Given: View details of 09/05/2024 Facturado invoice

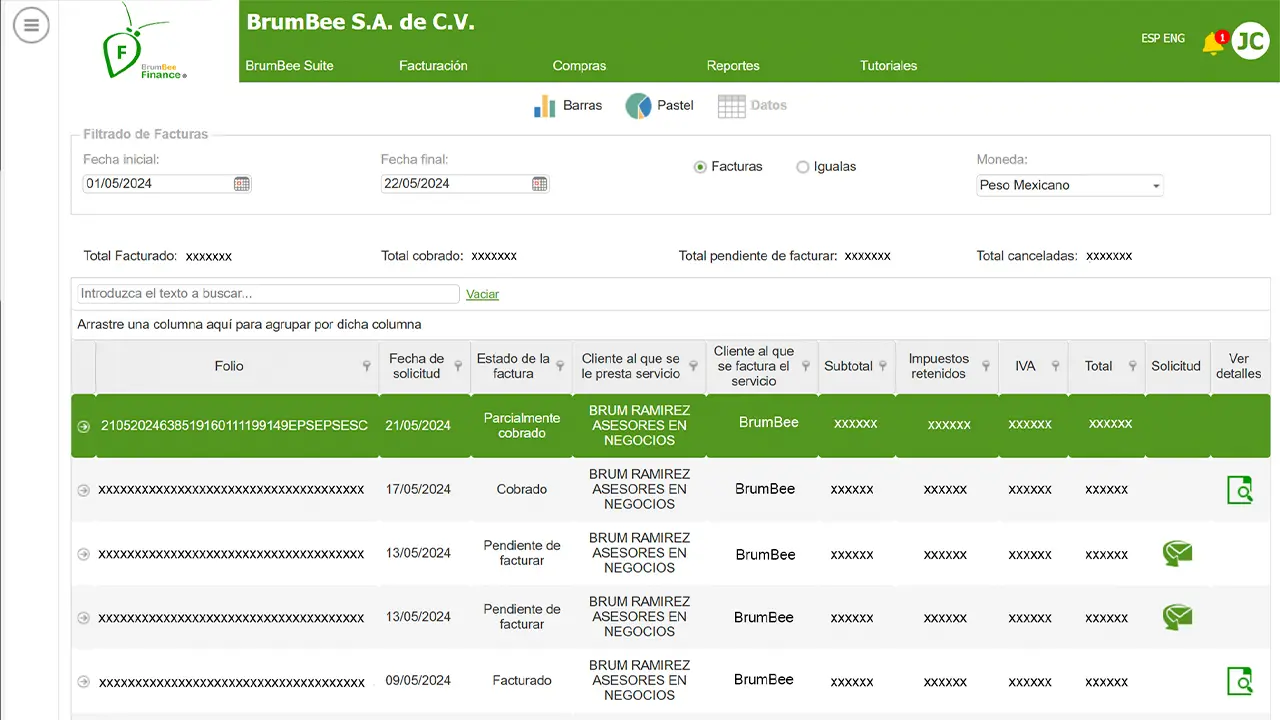Looking at the screenshot, I should coord(1239,681).
